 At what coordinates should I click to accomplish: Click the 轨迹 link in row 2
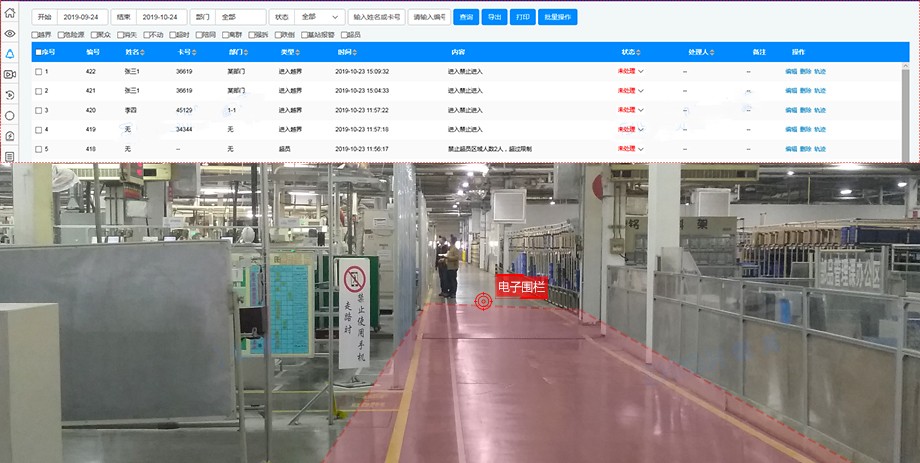point(820,91)
